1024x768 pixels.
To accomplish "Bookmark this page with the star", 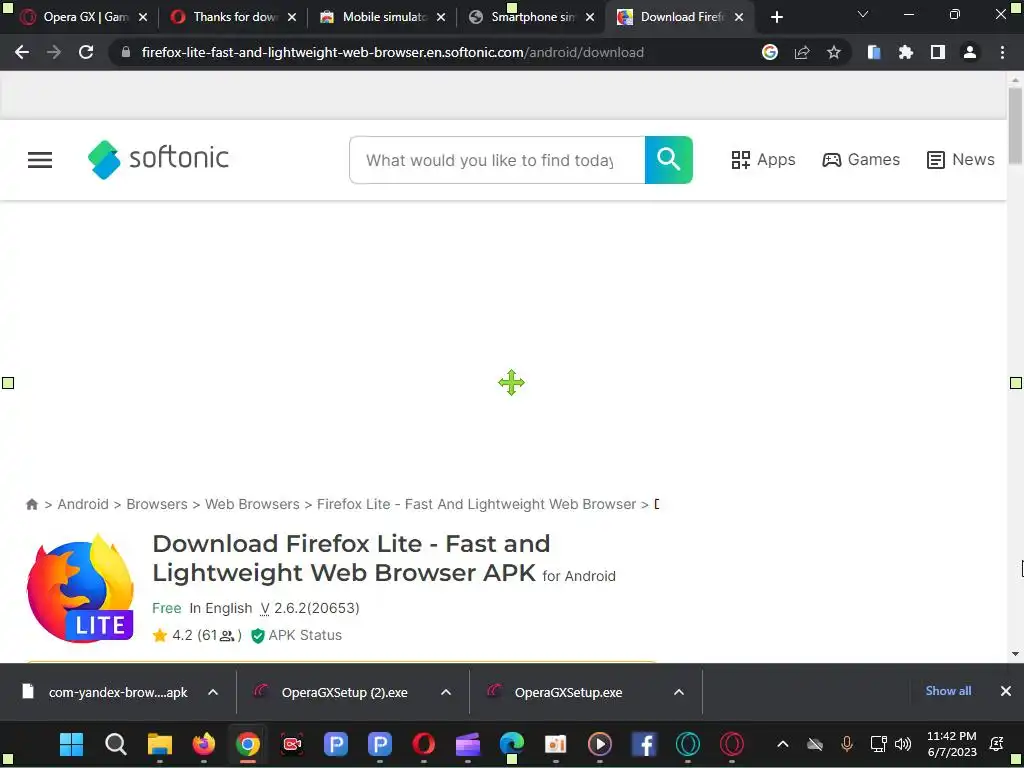I will click(x=834, y=52).
